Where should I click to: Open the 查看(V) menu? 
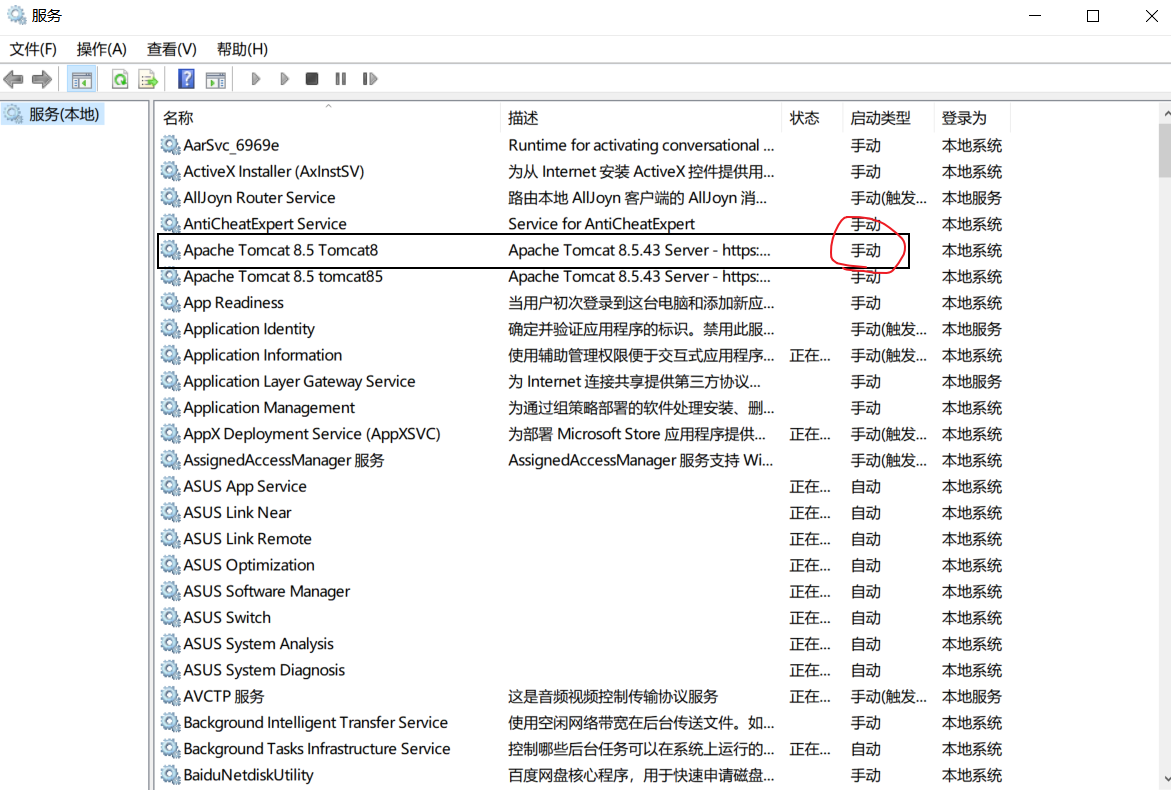172,49
